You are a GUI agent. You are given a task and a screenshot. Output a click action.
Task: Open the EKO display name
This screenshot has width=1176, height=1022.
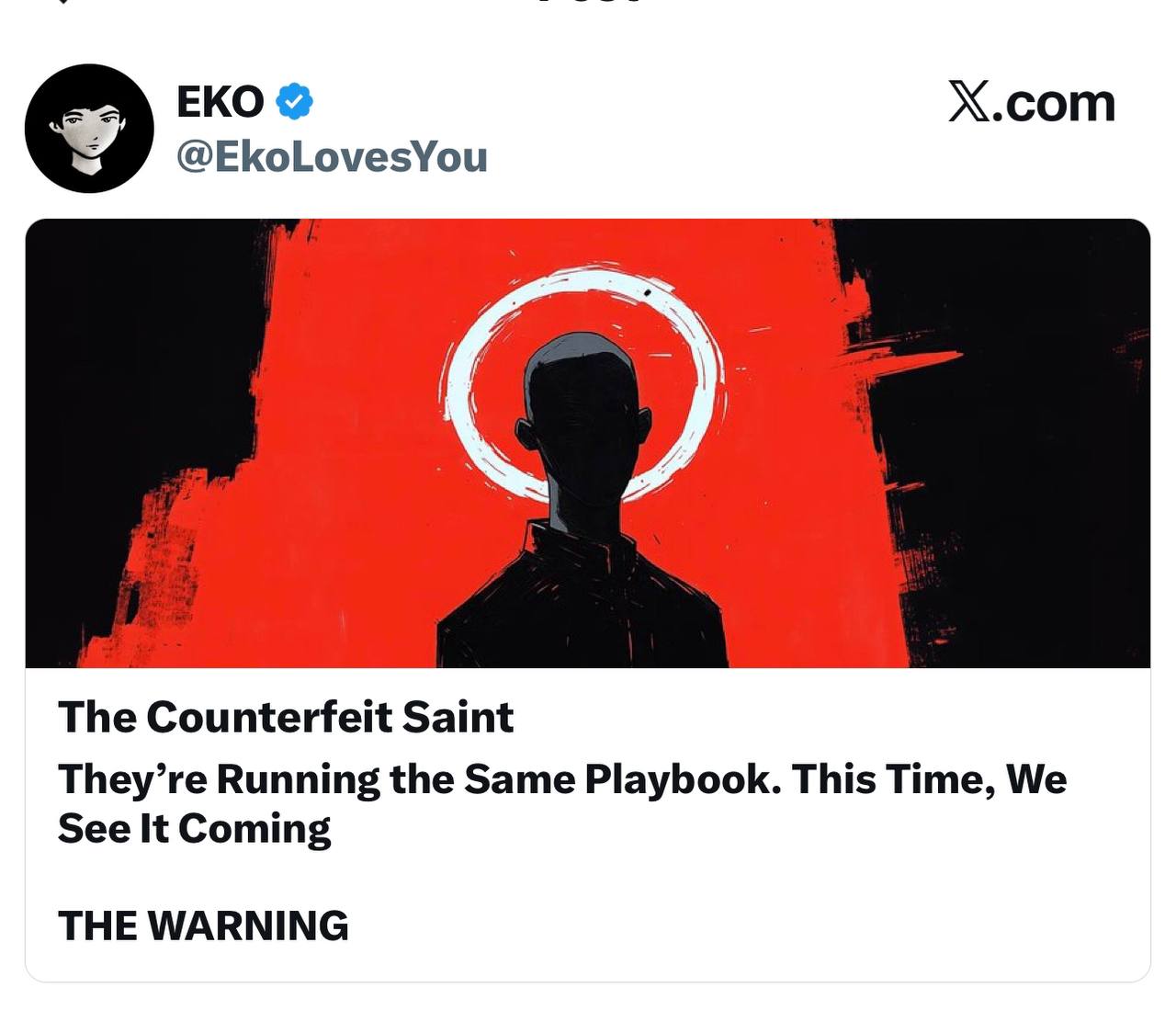(220, 102)
